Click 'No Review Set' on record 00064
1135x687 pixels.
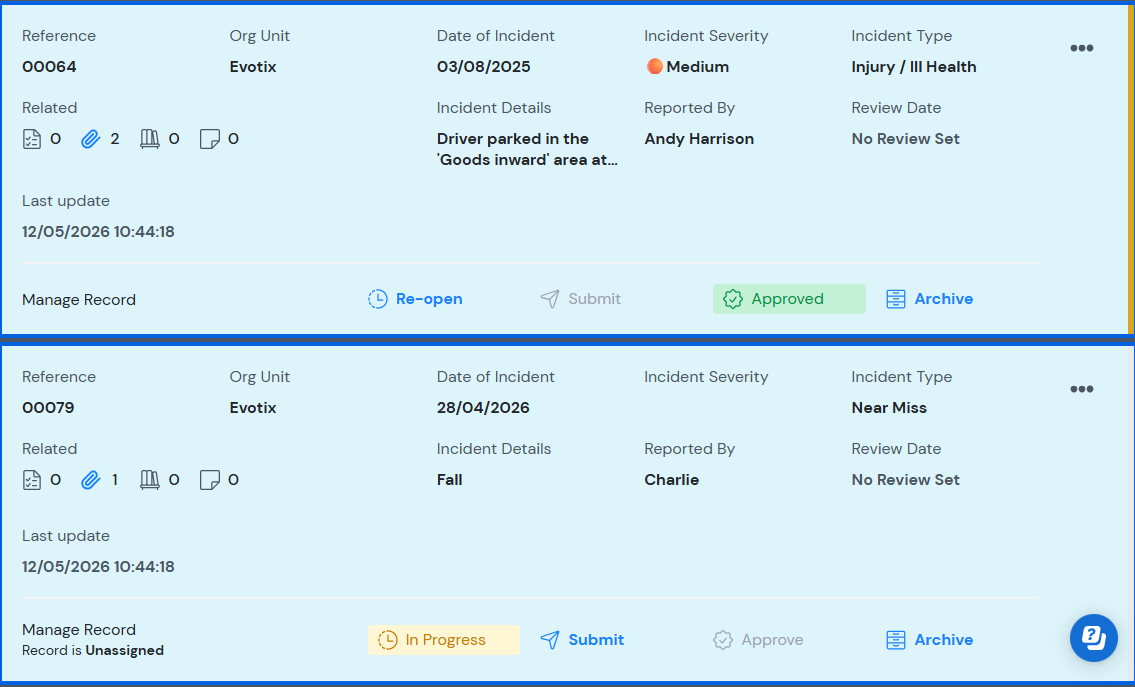pyautogui.click(x=906, y=139)
